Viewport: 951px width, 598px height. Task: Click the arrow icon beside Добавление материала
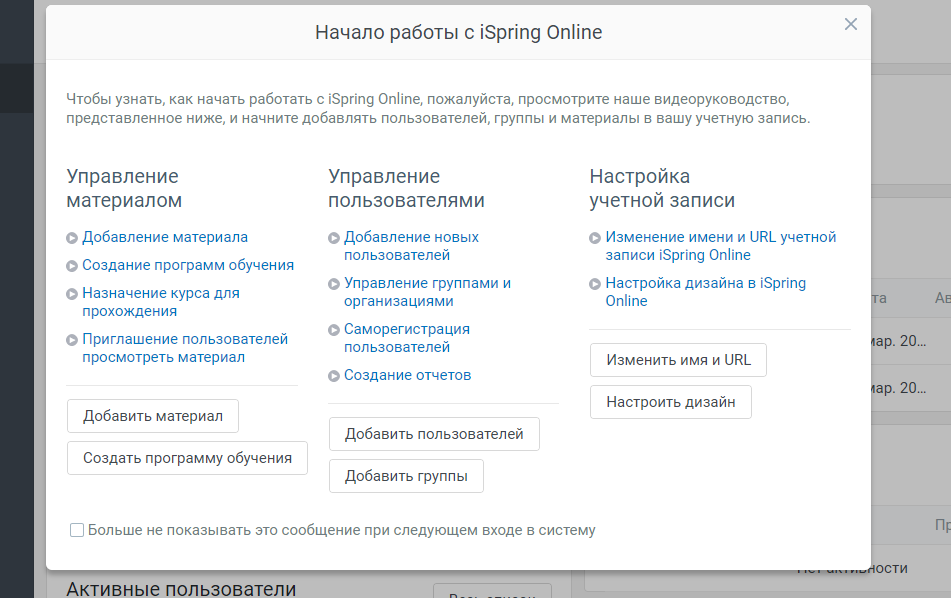pyautogui.click(x=70, y=237)
